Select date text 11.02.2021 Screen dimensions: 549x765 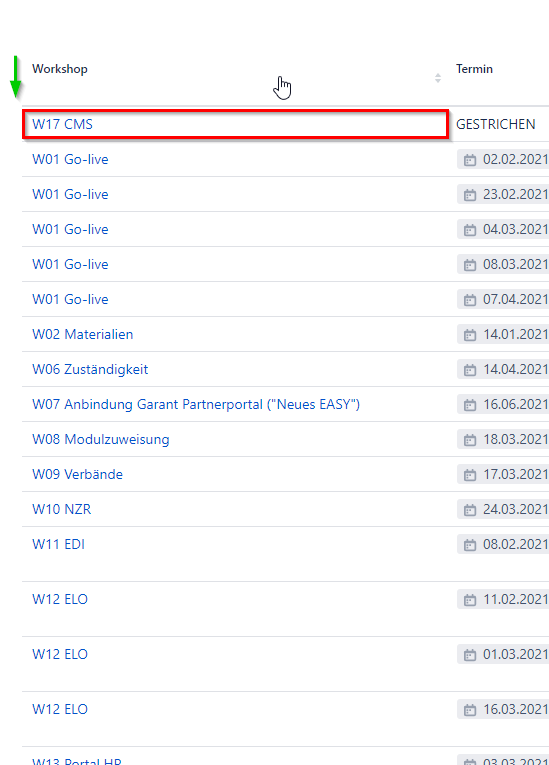click(x=516, y=600)
